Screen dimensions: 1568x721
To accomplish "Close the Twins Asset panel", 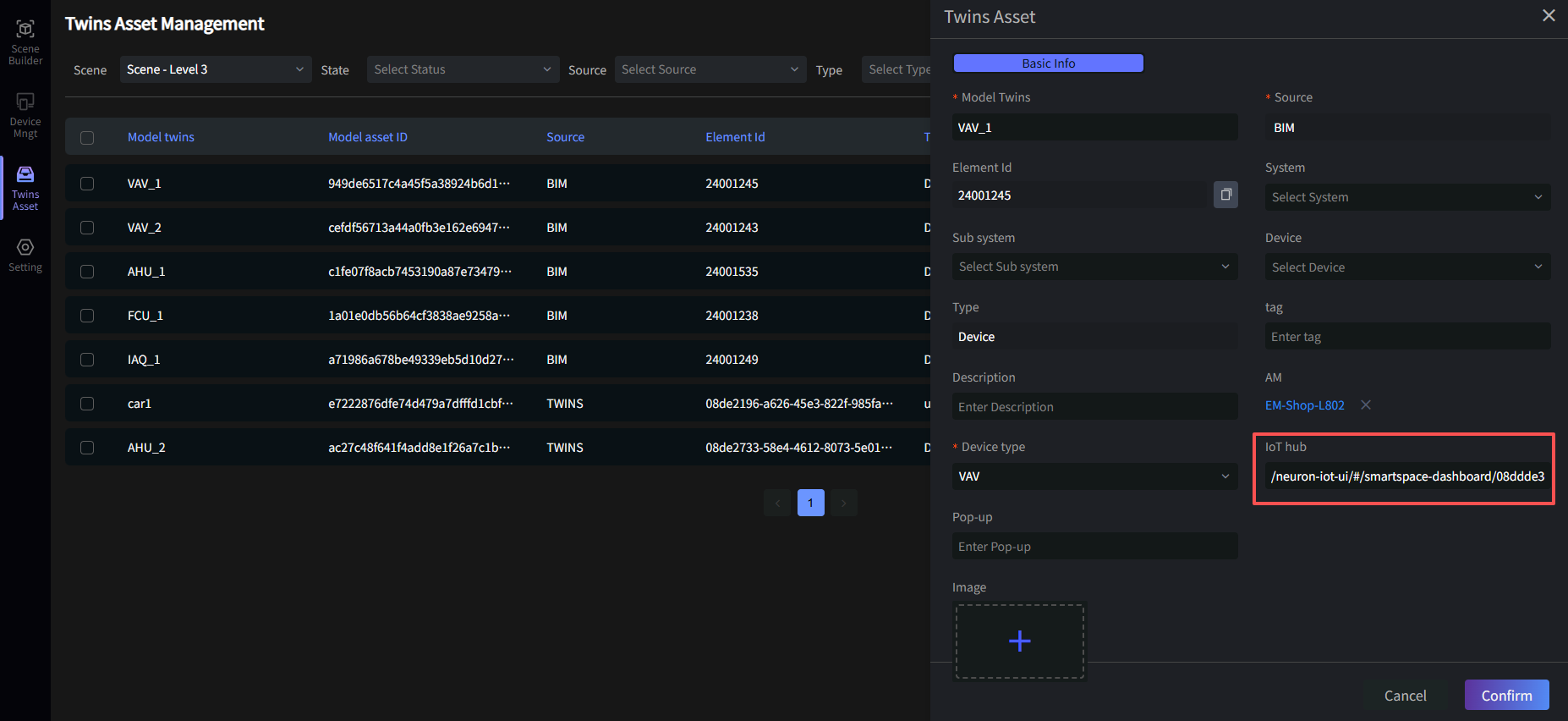I will (1548, 16).
